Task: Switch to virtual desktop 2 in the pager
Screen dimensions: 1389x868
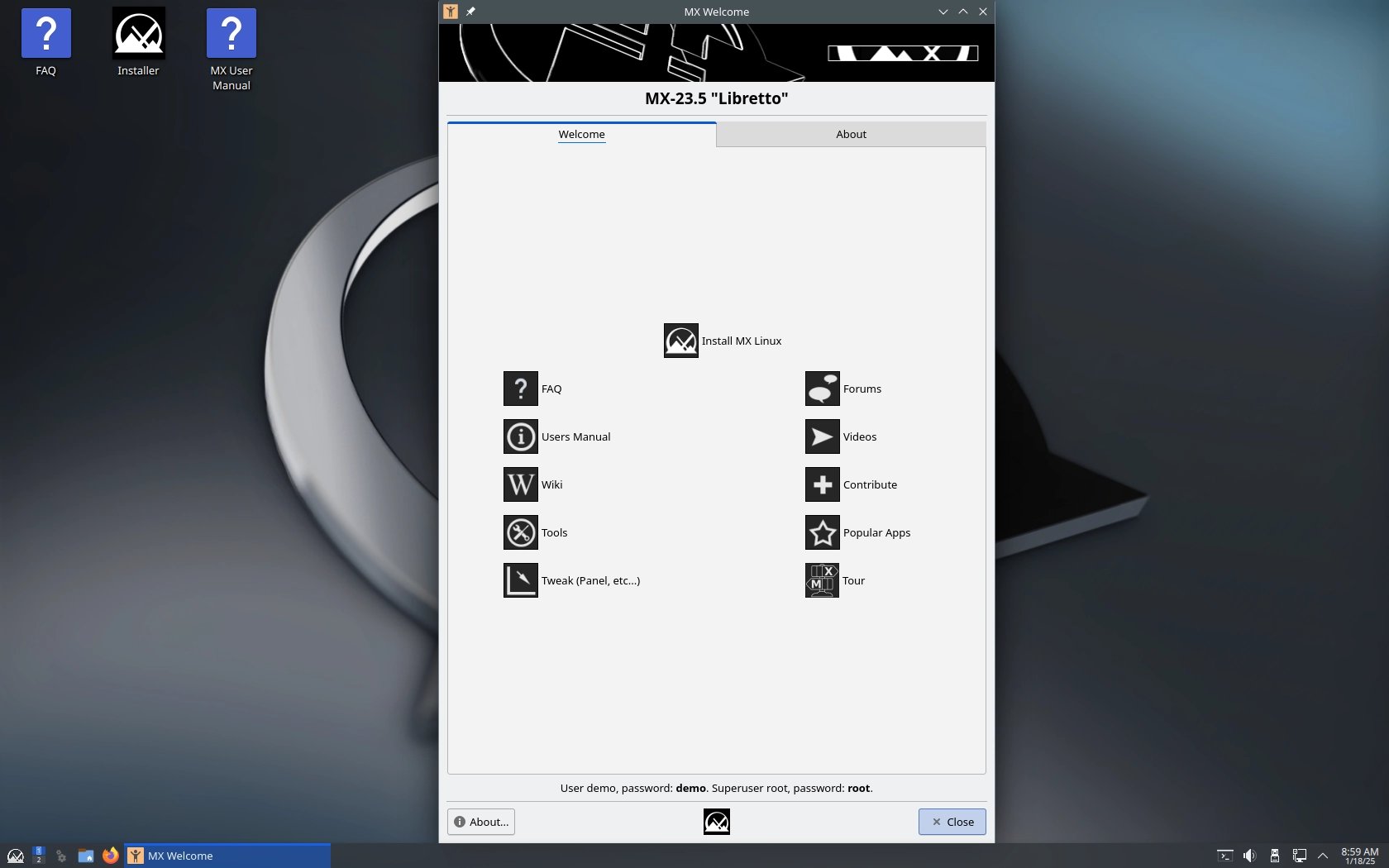Action: [x=38, y=860]
